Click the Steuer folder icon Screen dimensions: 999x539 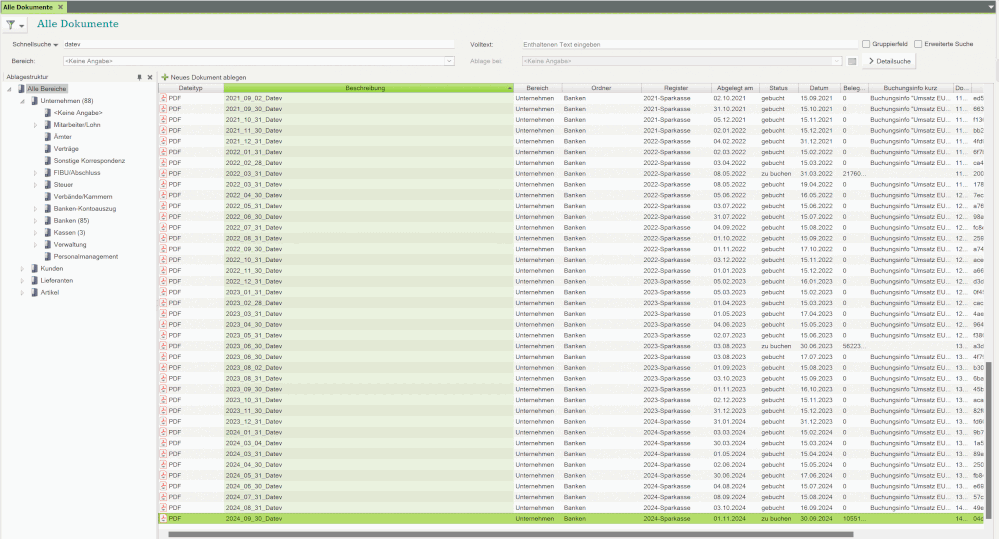pyautogui.click(x=48, y=185)
